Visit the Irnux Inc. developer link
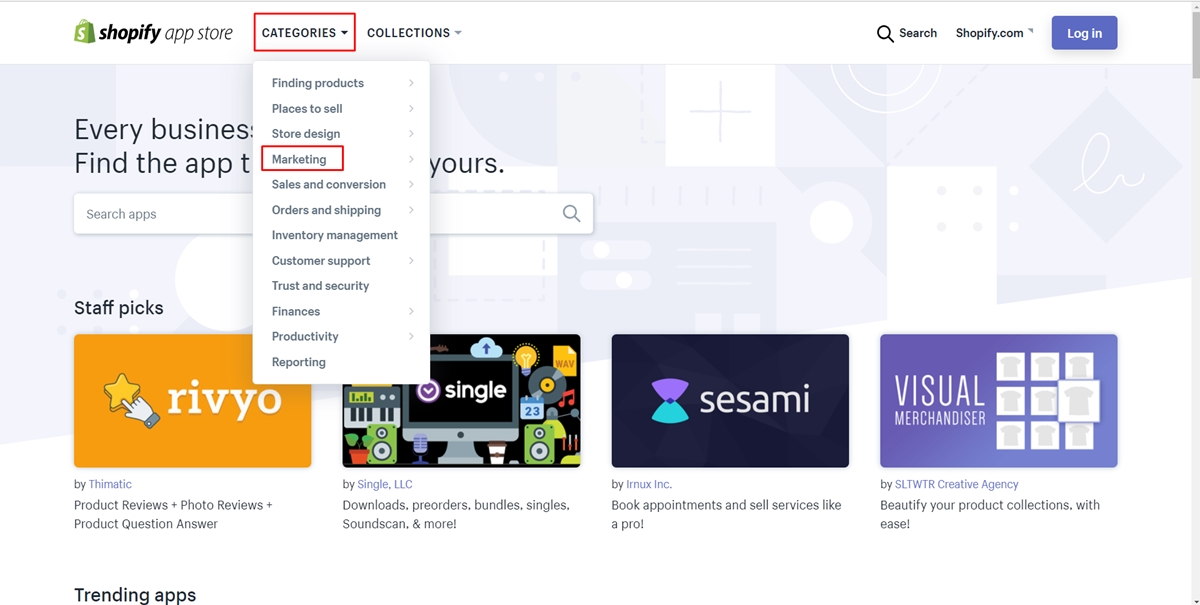Viewport: 1200px width, 605px height. coord(649,484)
